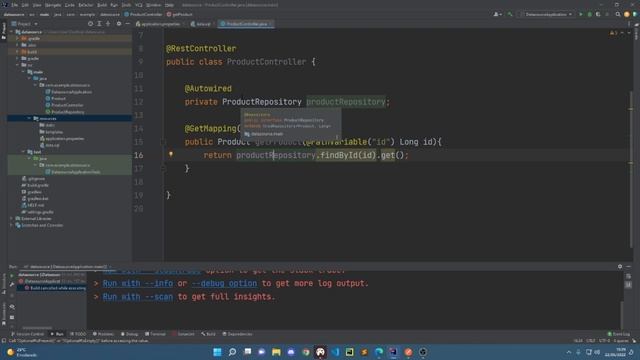Open Project panel settings gear
This screenshot has height=360, width=640.
[x=119, y=24]
